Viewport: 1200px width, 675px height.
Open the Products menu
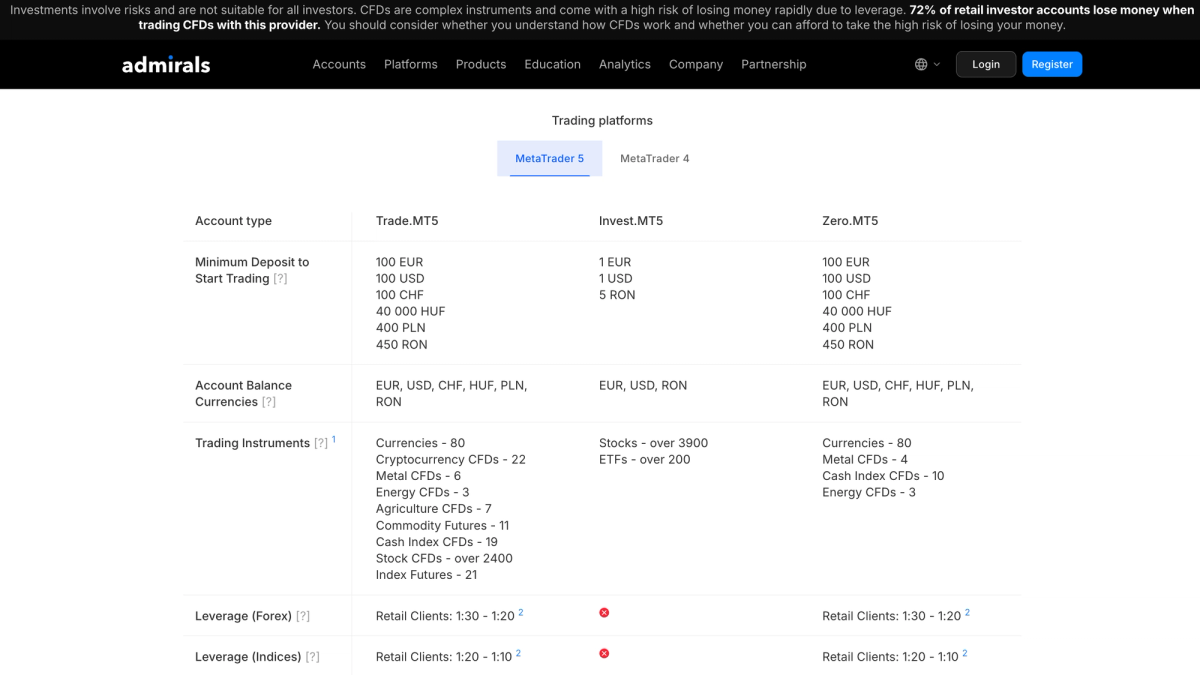tap(481, 64)
